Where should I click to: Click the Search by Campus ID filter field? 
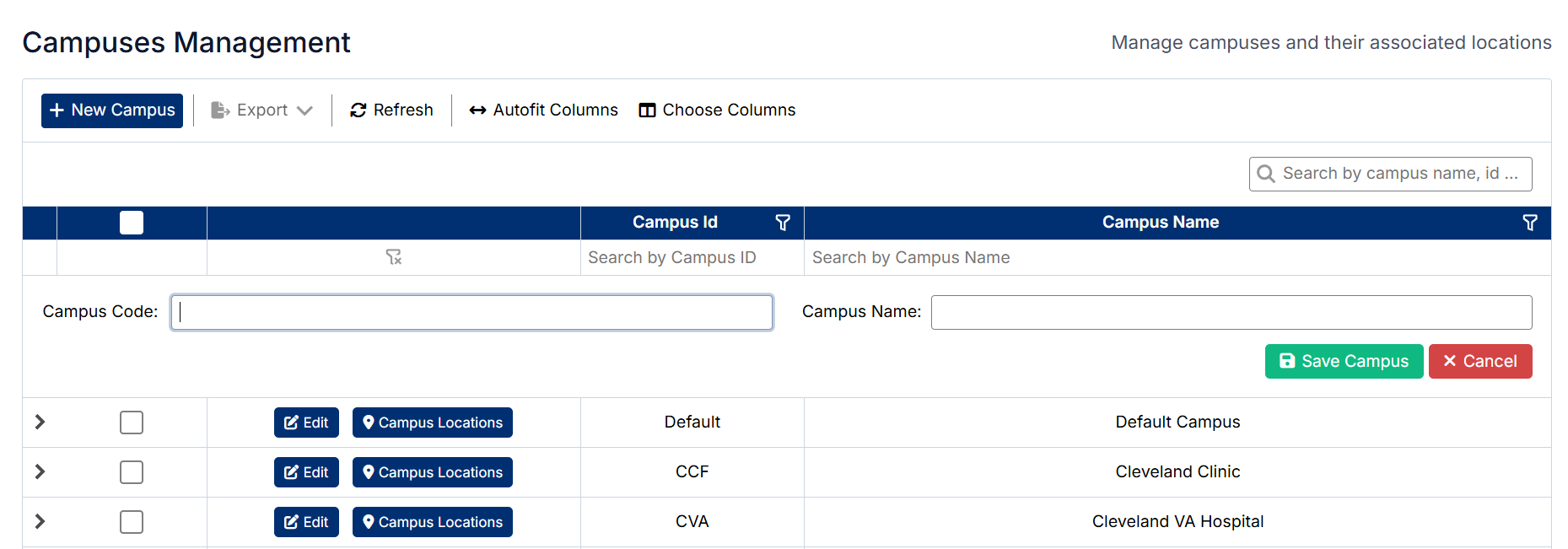pos(692,258)
